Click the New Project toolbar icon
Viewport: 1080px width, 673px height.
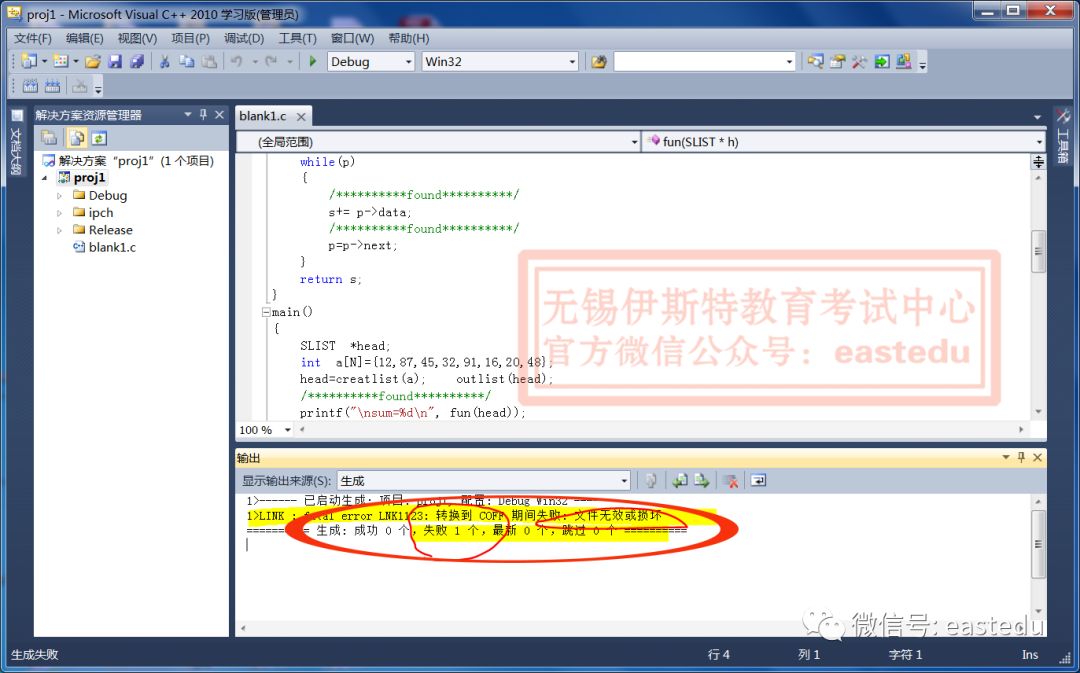point(28,61)
